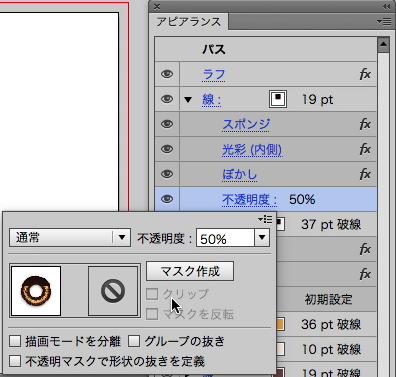
Task: Click the 線: stroke link
Action: coord(211,100)
